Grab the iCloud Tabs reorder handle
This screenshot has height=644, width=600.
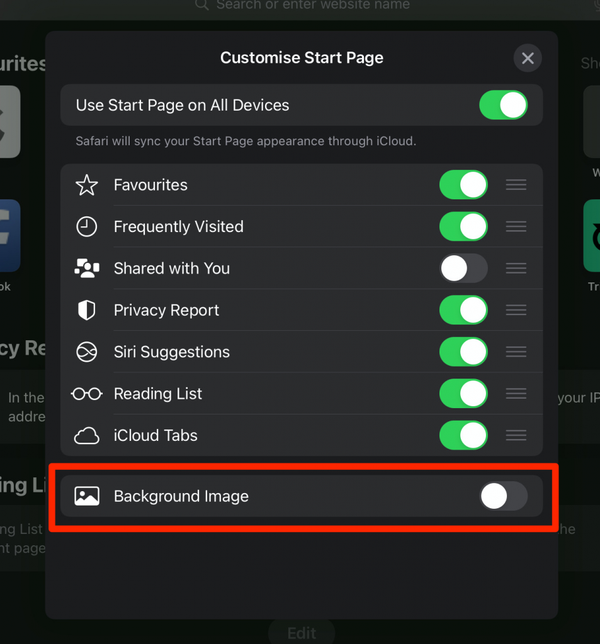coord(516,435)
